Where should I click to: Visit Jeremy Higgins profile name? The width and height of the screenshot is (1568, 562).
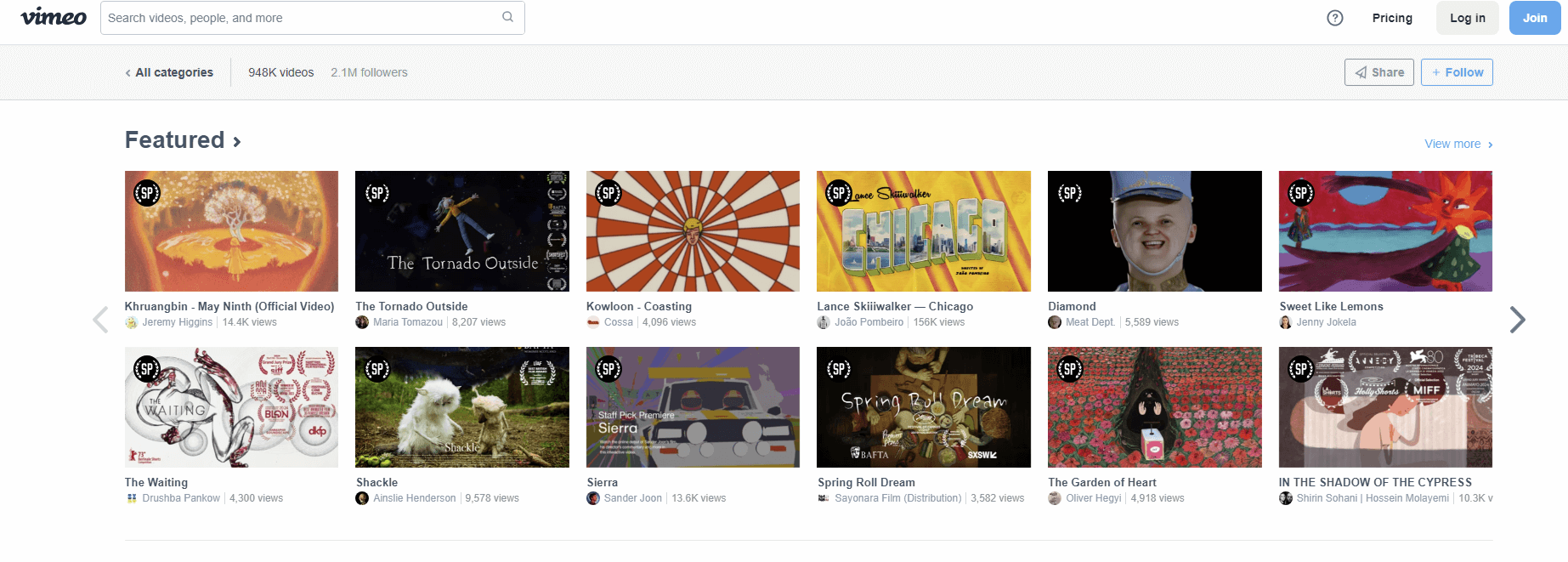click(x=178, y=322)
